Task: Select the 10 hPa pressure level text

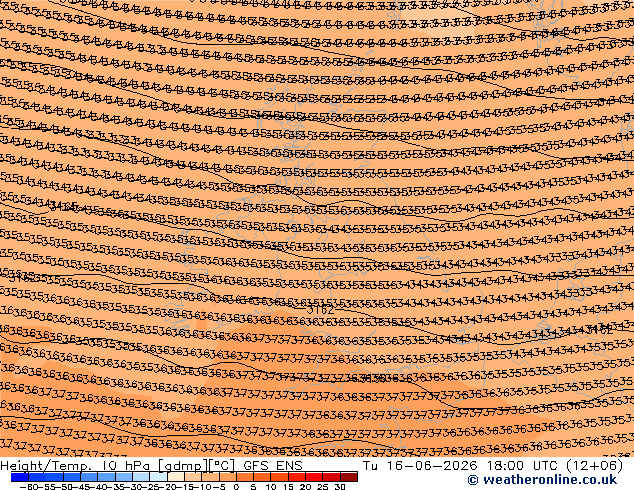Action: 125,466
